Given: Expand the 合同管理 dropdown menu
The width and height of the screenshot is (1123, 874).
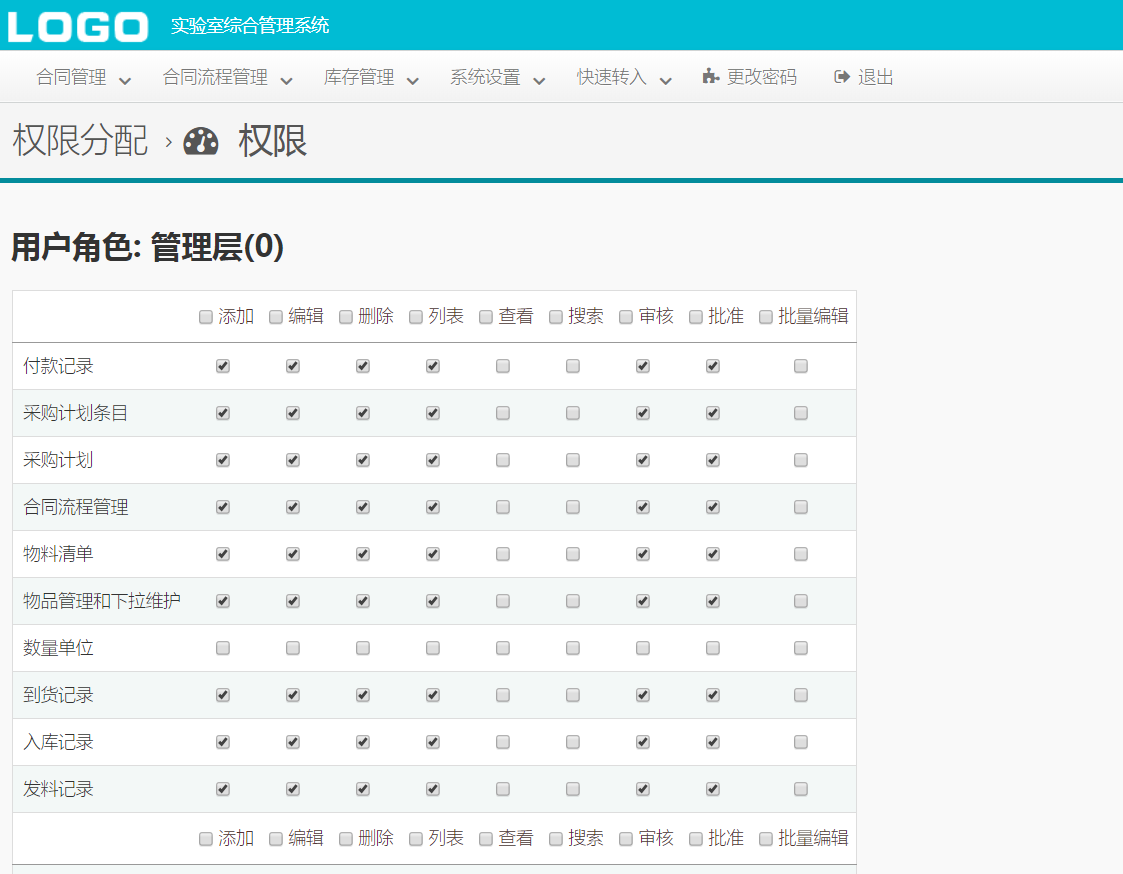Looking at the screenshot, I should pyautogui.click(x=83, y=78).
